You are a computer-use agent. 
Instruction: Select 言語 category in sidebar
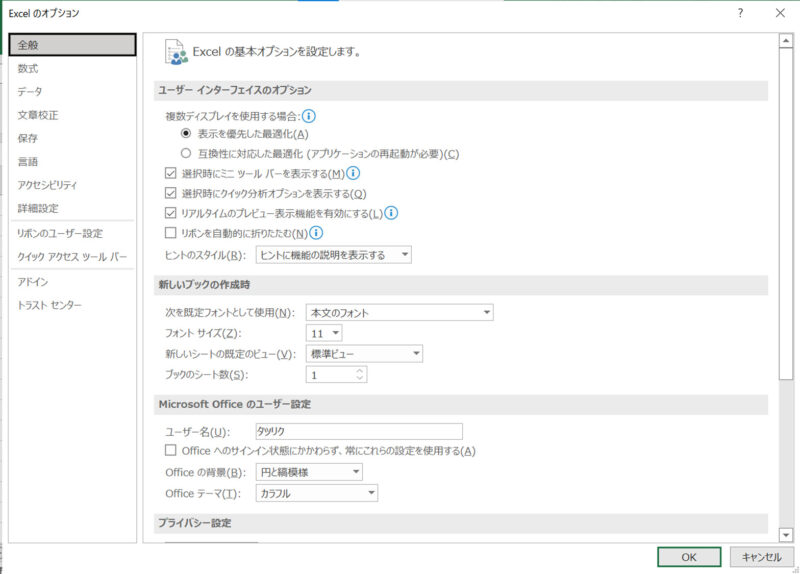[72, 162]
